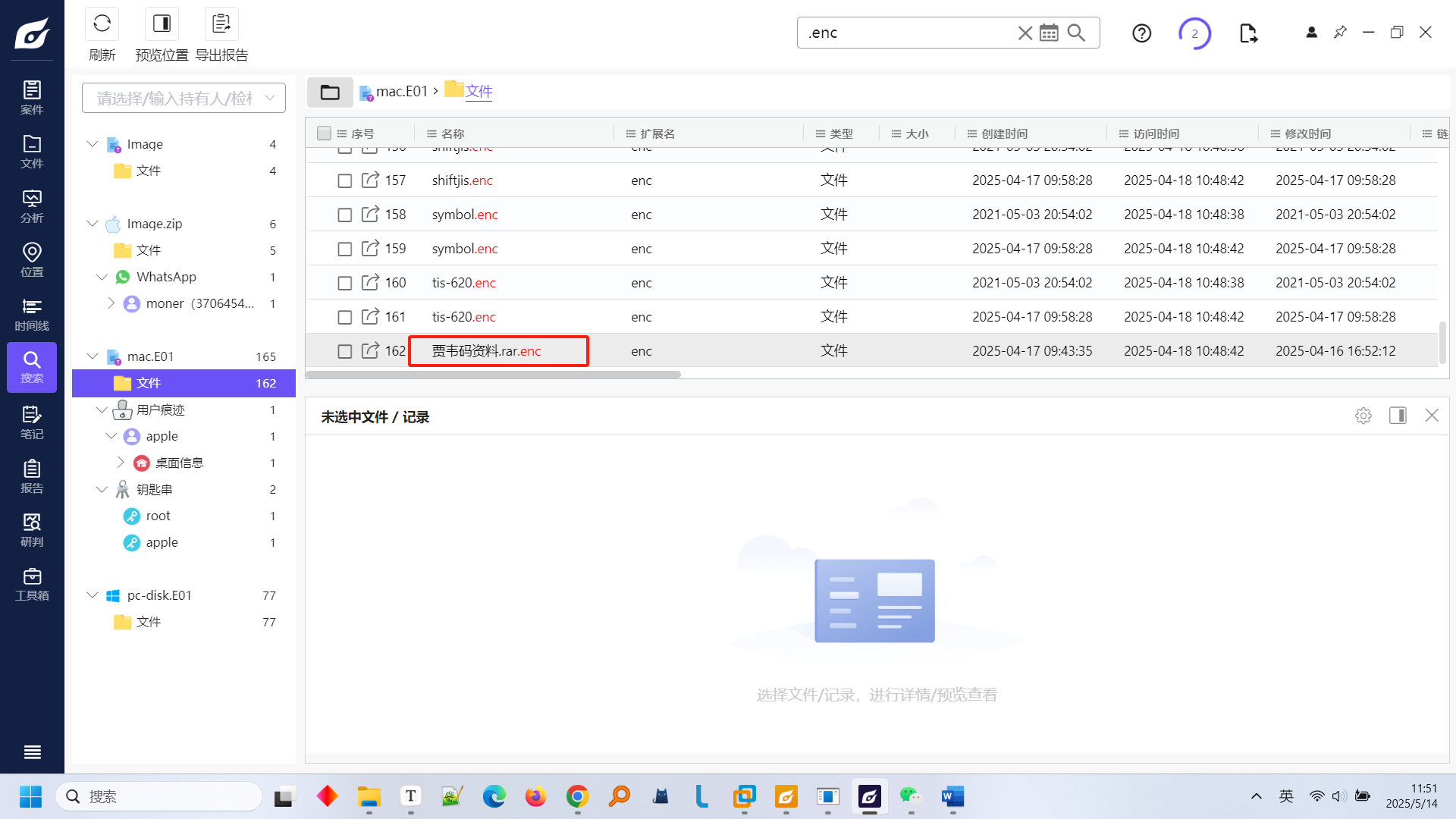Click the task counter circle showing 2
The width and height of the screenshot is (1456, 819).
[x=1194, y=33]
